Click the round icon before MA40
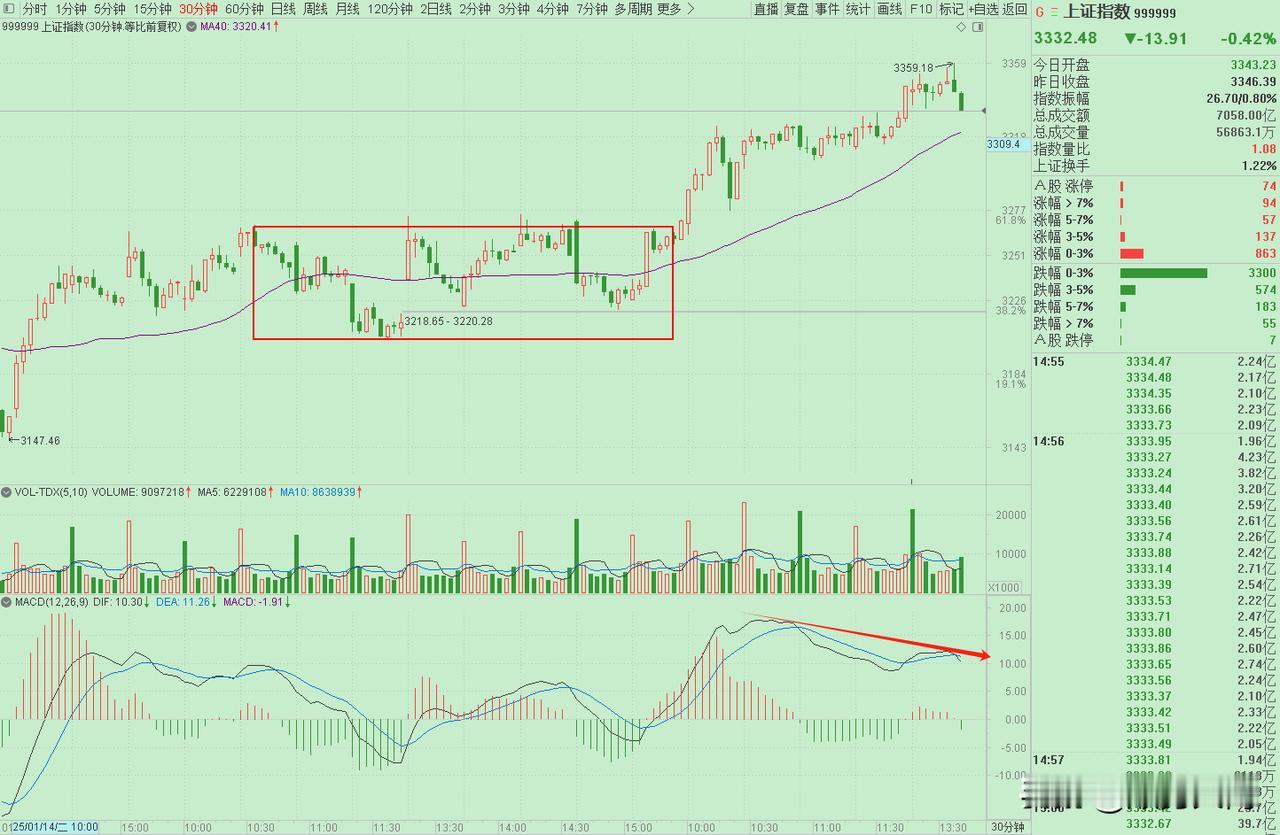 tap(191, 26)
